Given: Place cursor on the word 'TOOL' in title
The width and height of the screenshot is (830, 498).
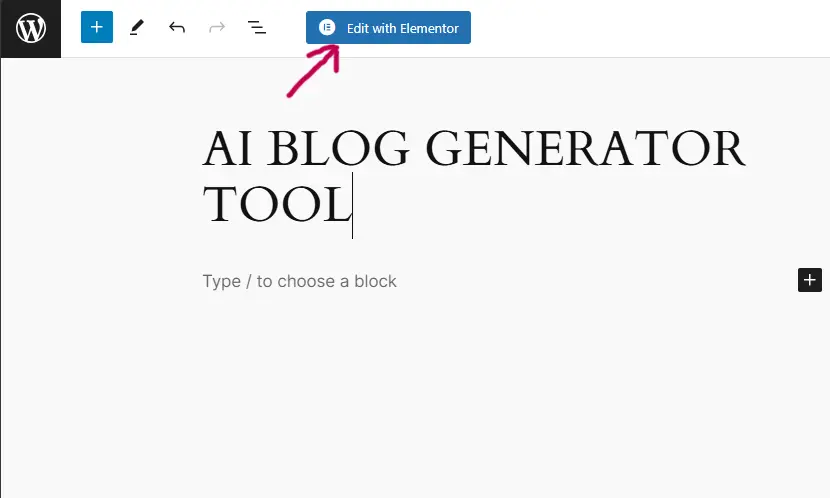Looking at the screenshot, I should (x=275, y=205).
